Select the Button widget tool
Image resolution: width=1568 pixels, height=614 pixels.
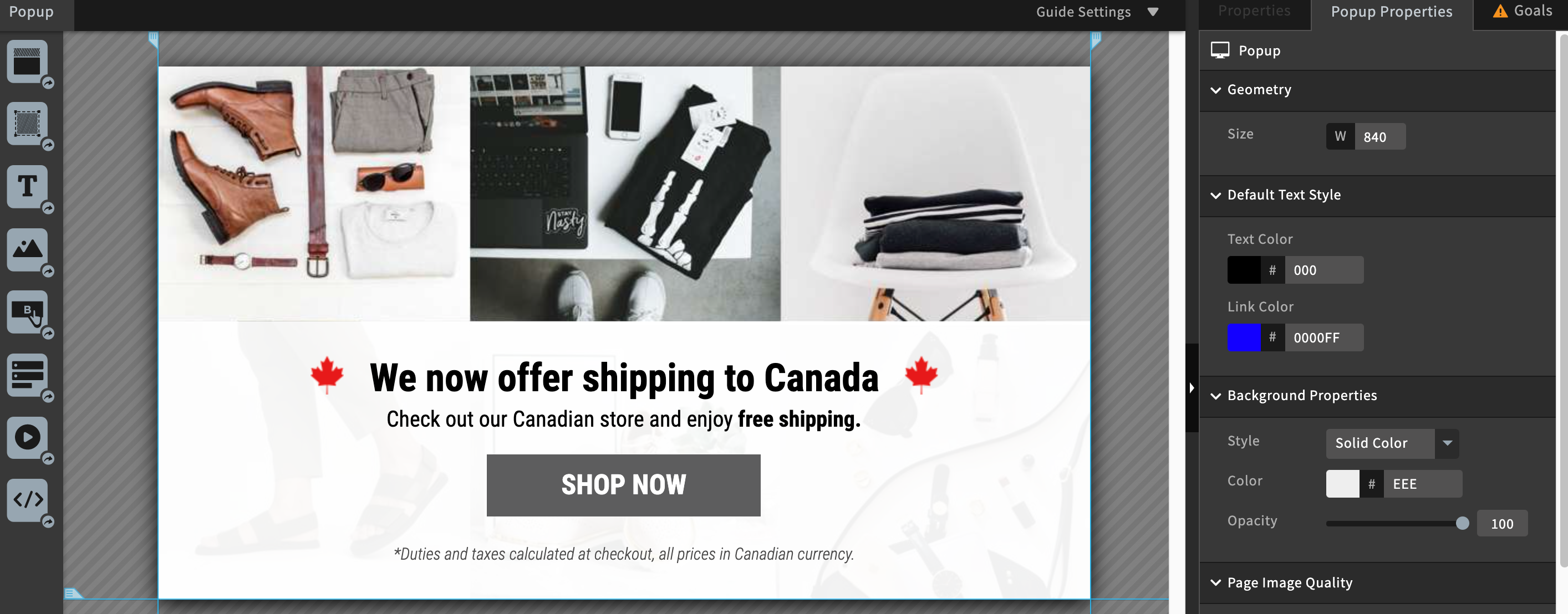pyautogui.click(x=27, y=311)
